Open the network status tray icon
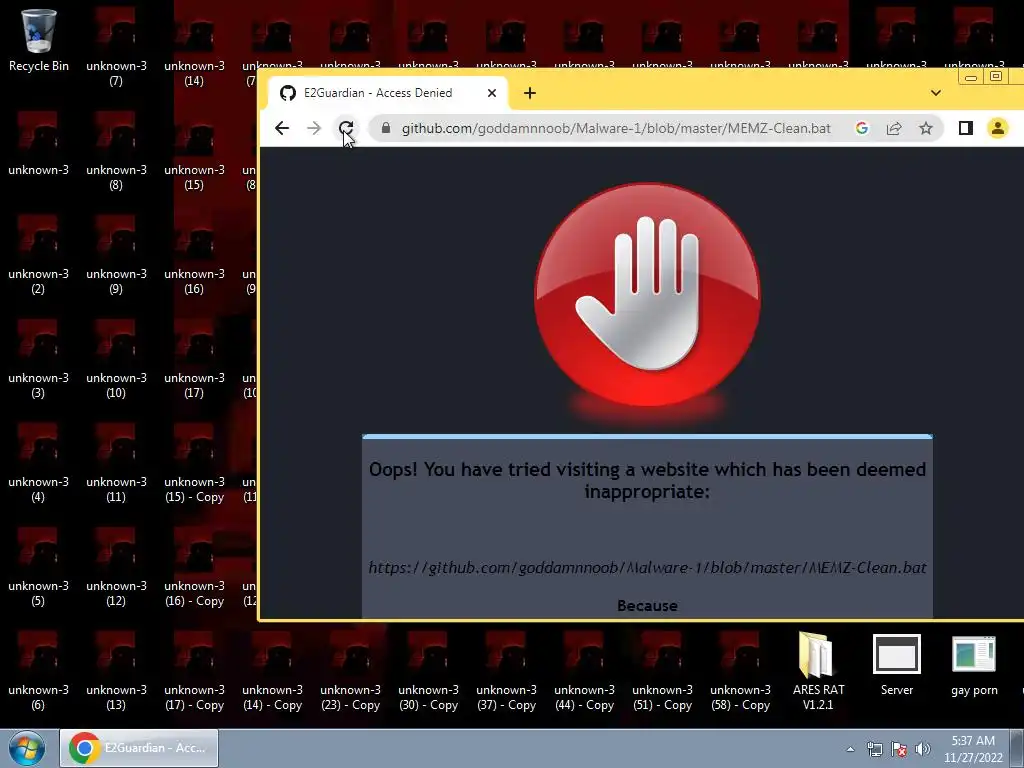 pos(874,749)
